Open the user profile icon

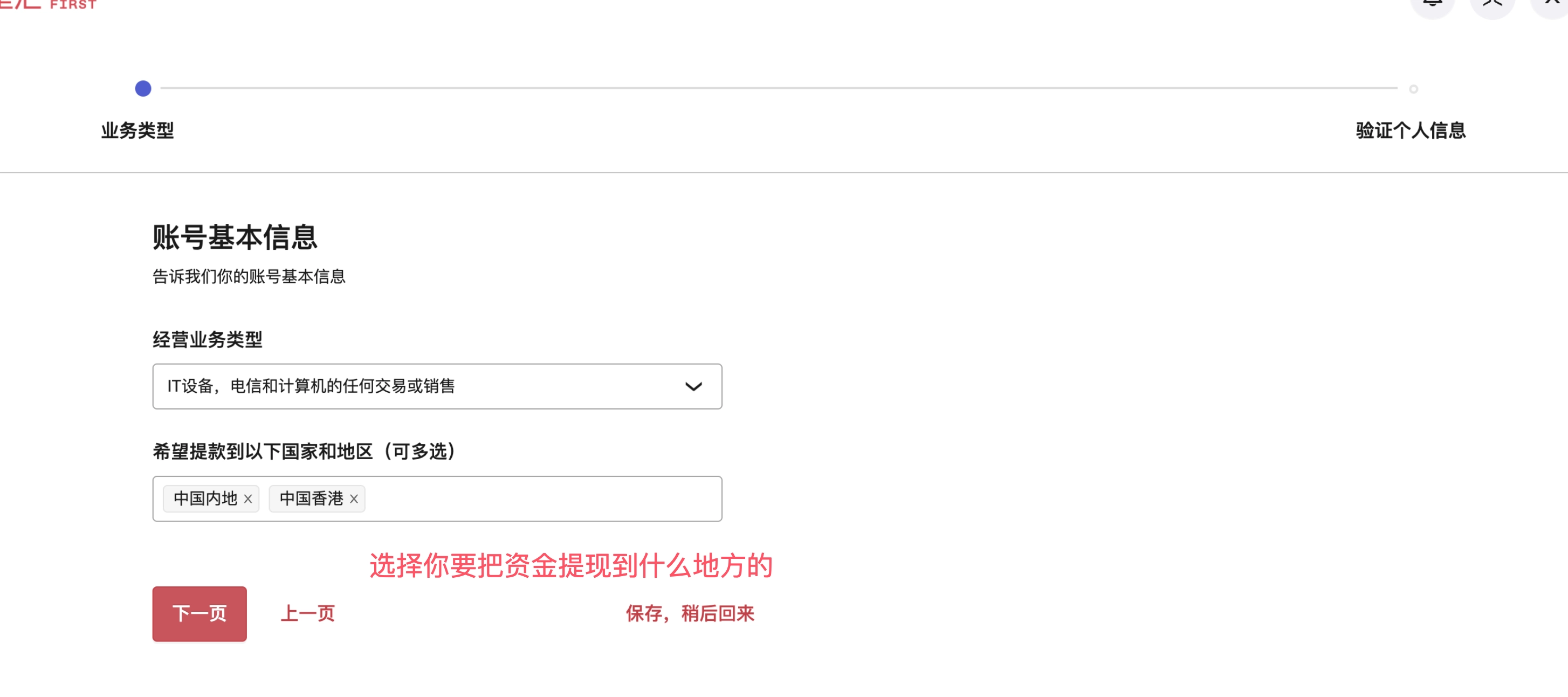[1492, 4]
